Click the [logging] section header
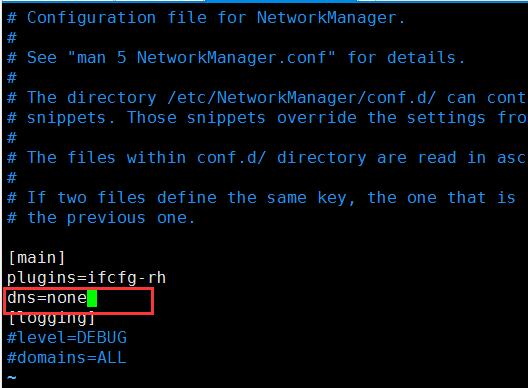 52,319
